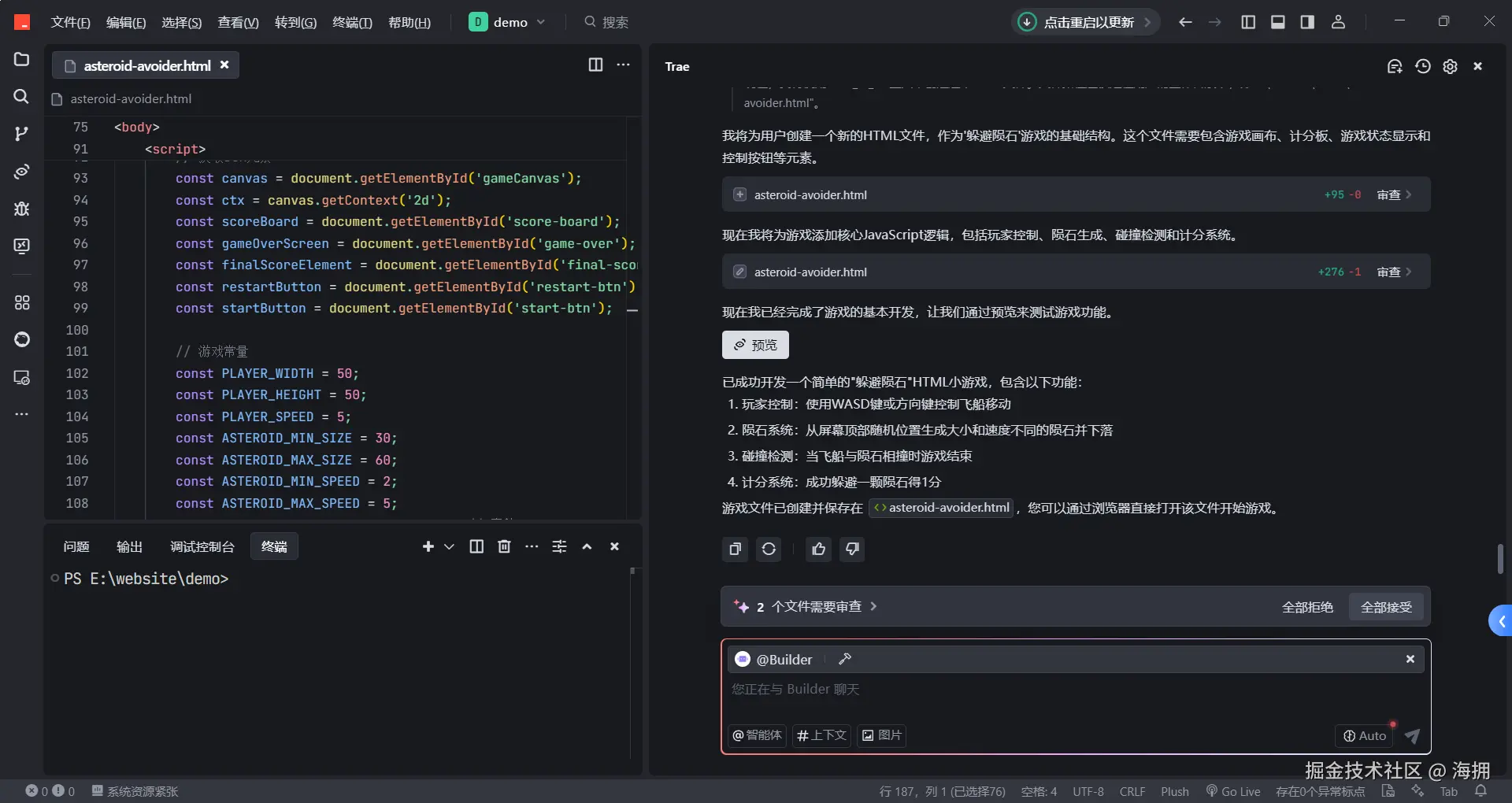
Task: Open the Search view in the activity bar
Action: [21, 96]
